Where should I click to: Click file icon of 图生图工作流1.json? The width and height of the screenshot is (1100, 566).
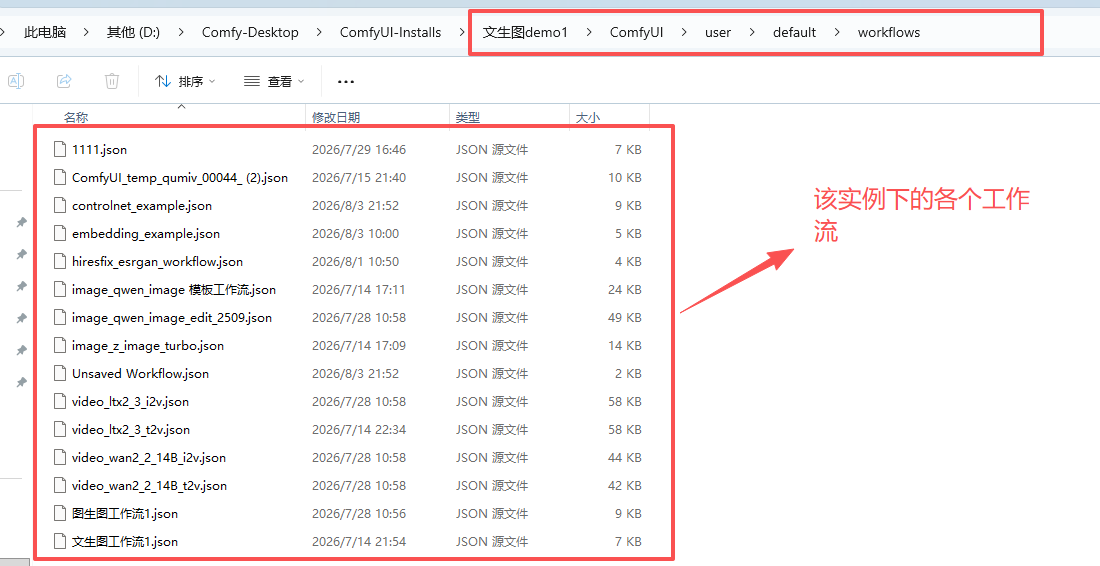[60, 514]
